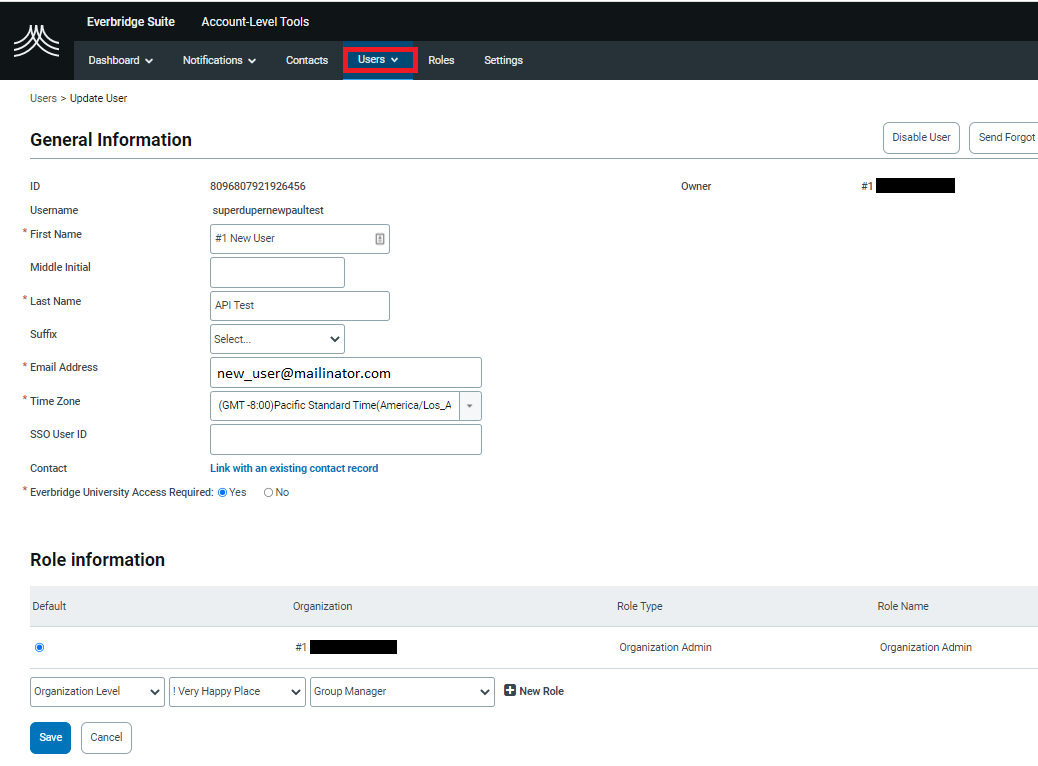Click the user ID 8096807921926456

[x=258, y=187]
